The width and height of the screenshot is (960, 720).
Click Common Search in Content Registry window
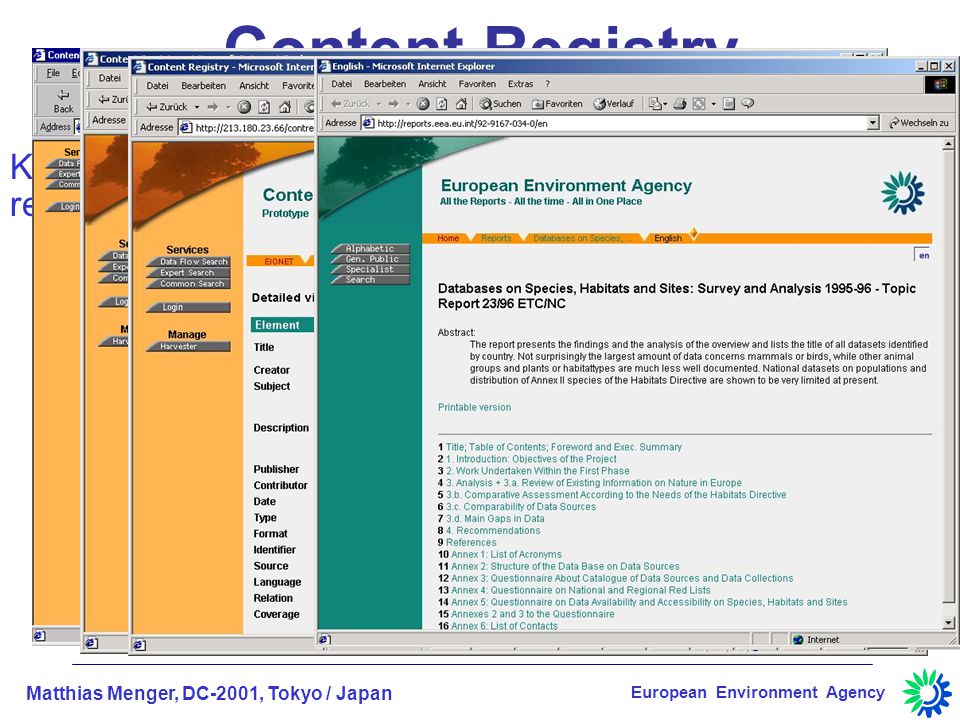pyautogui.click(x=189, y=283)
